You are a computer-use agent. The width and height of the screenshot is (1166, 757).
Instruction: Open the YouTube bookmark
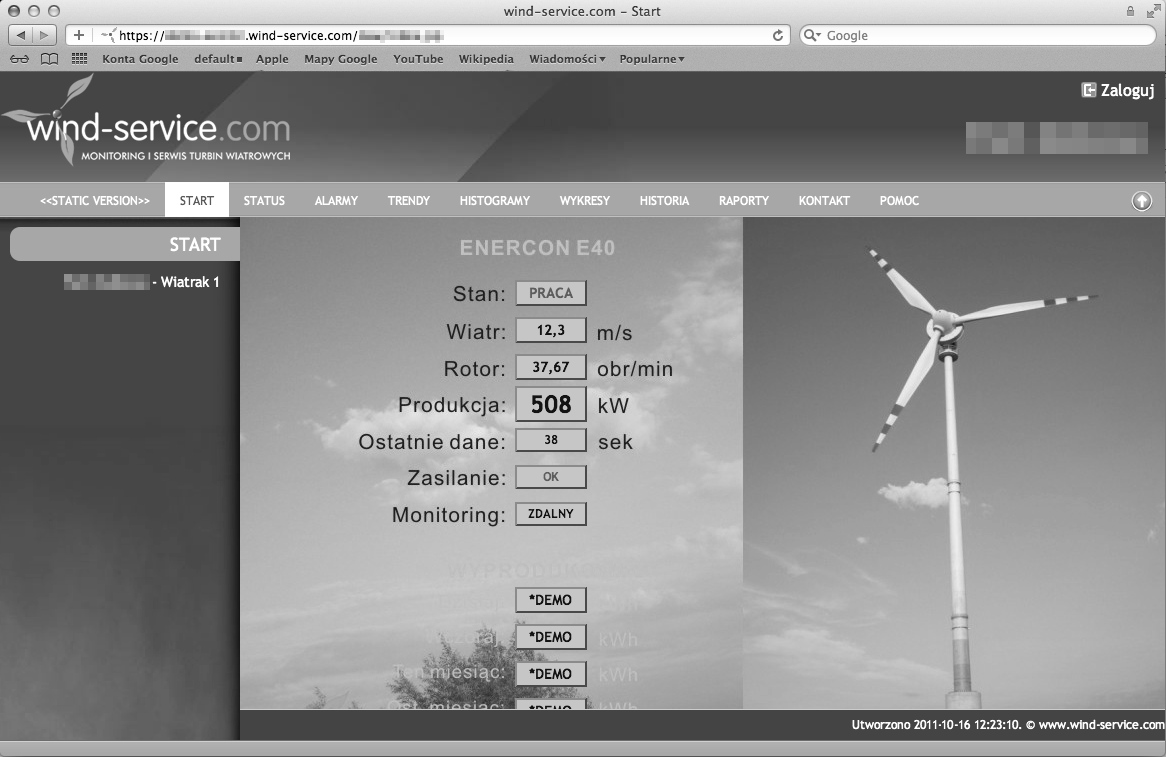(x=418, y=59)
